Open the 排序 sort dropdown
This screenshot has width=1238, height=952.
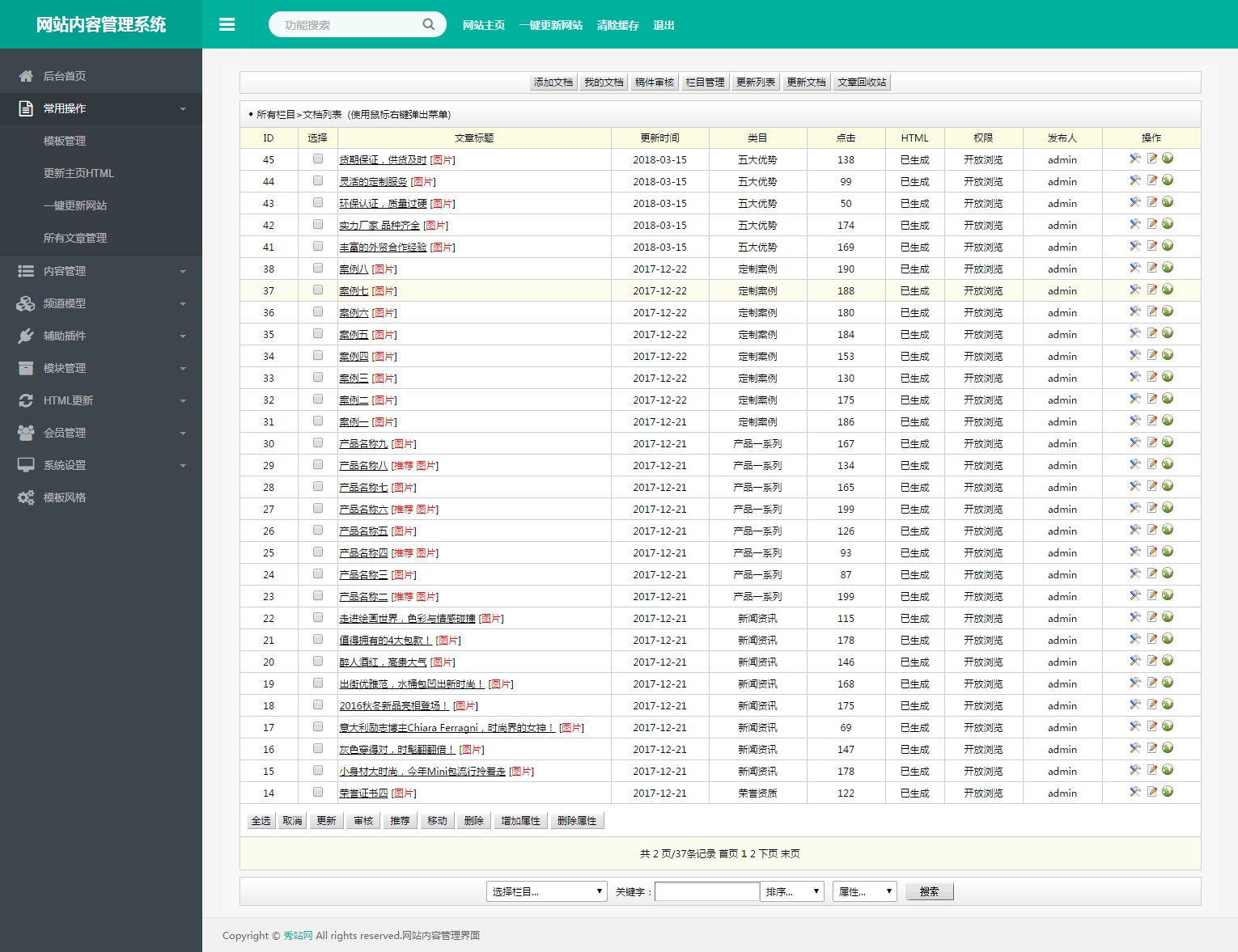point(792,891)
